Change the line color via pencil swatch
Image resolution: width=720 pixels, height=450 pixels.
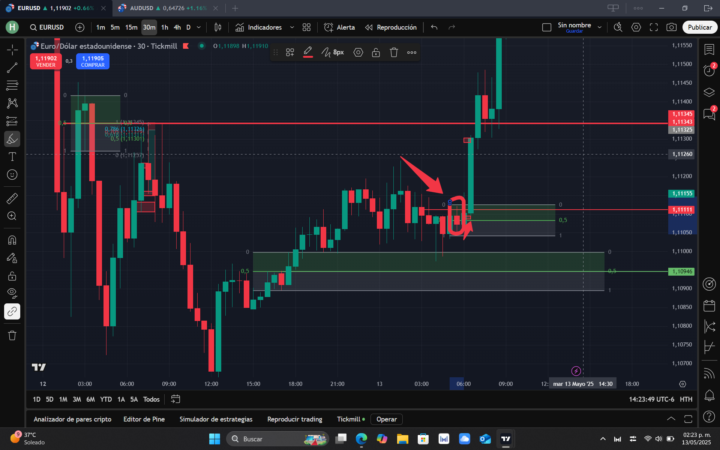click(308, 52)
